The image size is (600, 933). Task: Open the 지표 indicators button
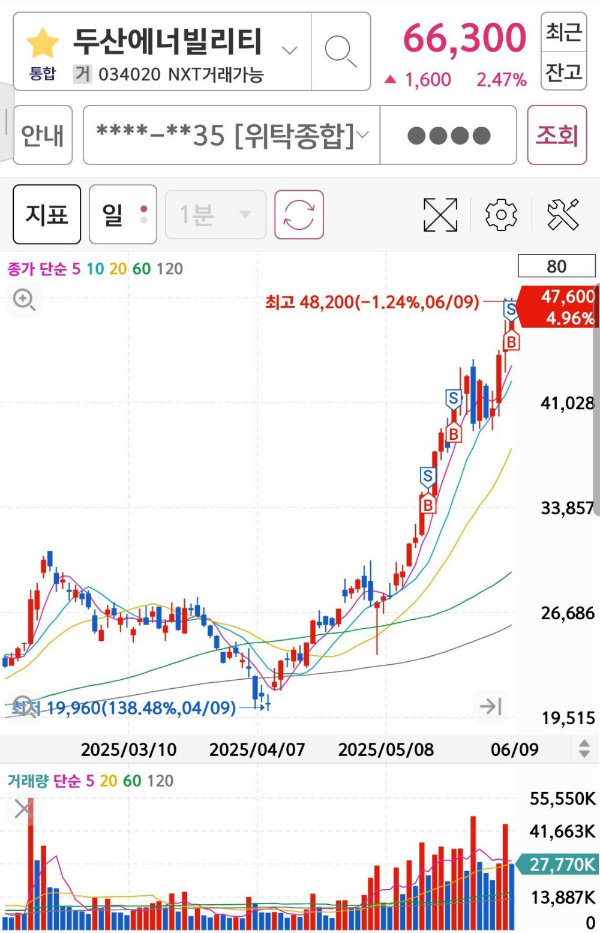pyautogui.click(x=47, y=214)
